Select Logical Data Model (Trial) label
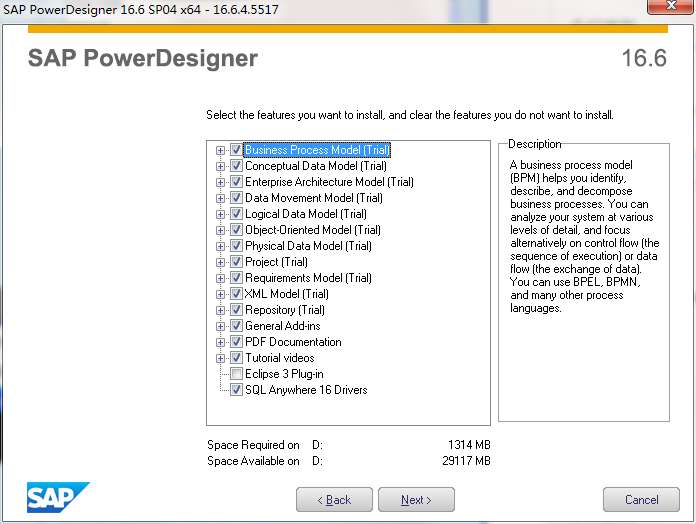The image size is (696, 524). pyautogui.click(x=305, y=214)
